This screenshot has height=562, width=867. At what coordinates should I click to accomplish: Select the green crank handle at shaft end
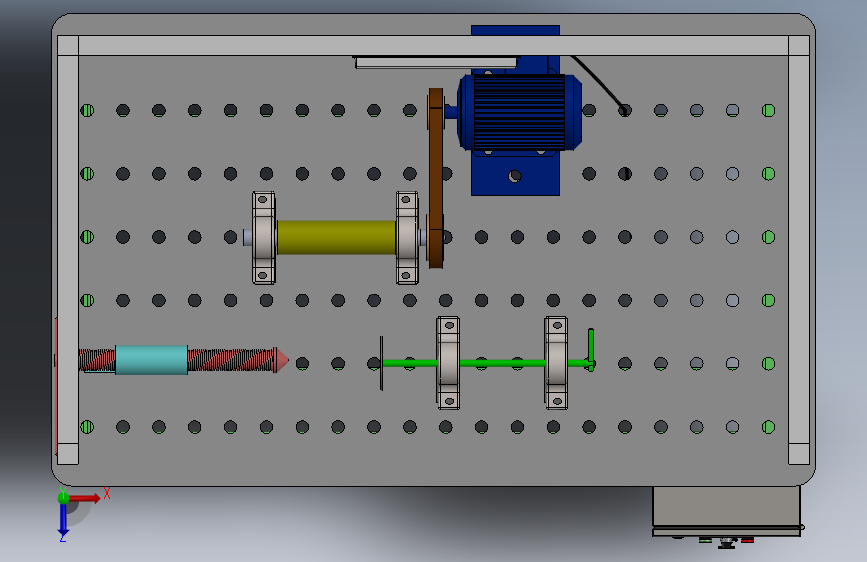591,350
